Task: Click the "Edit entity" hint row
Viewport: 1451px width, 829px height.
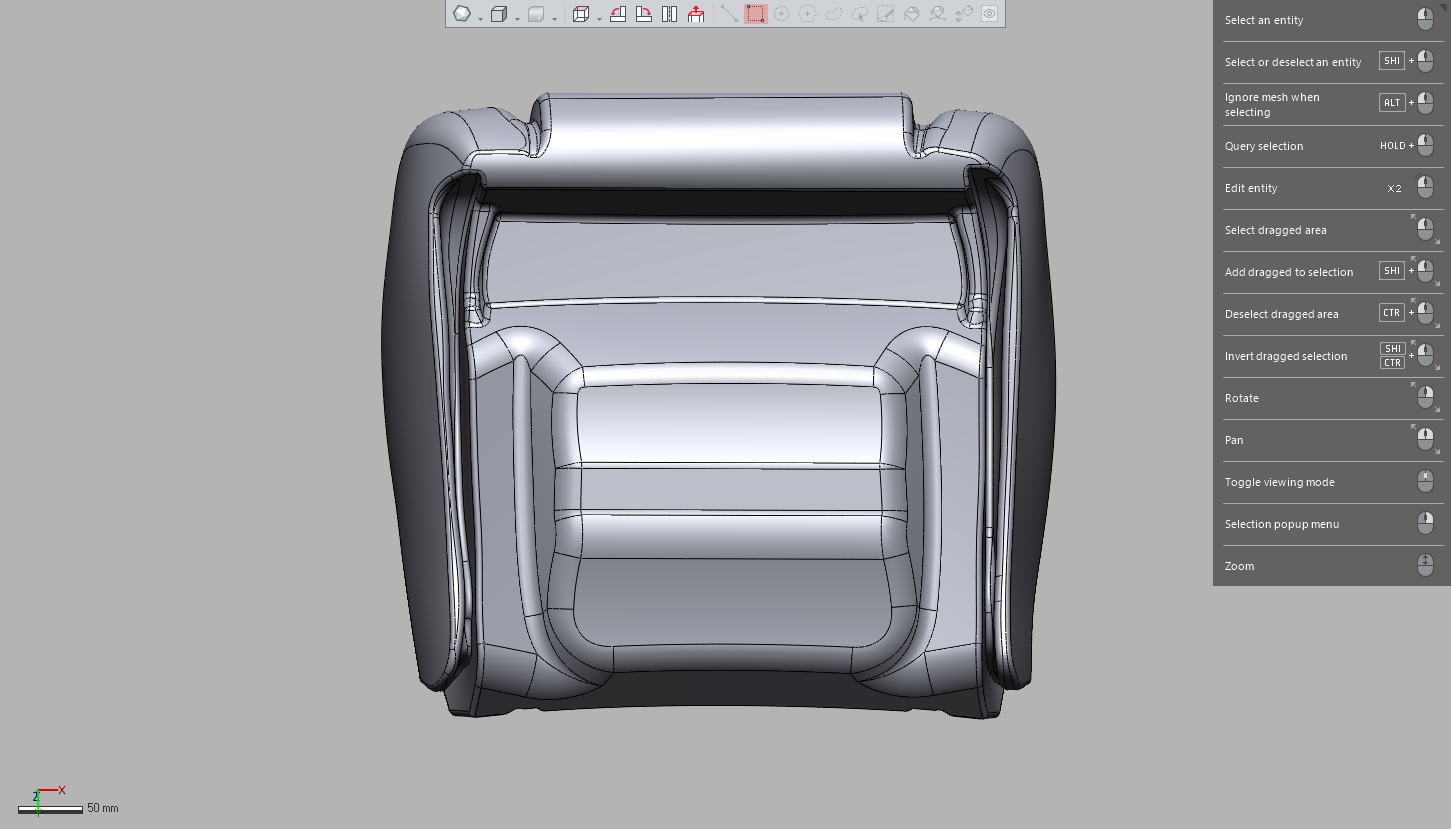Action: pos(1332,188)
